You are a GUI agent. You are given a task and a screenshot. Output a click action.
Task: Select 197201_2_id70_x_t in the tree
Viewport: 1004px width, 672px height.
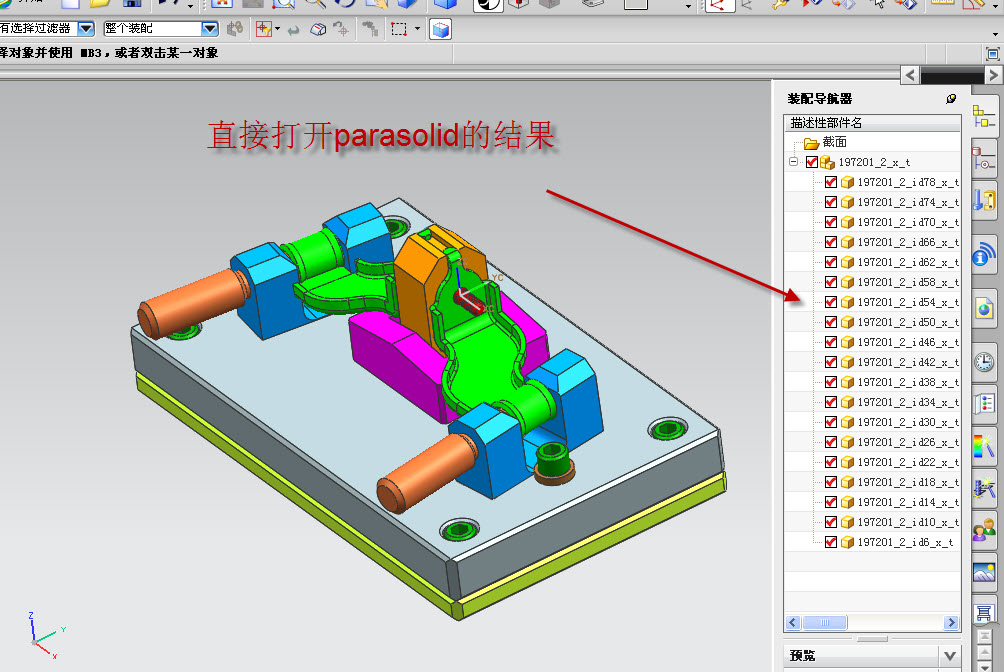click(x=908, y=222)
